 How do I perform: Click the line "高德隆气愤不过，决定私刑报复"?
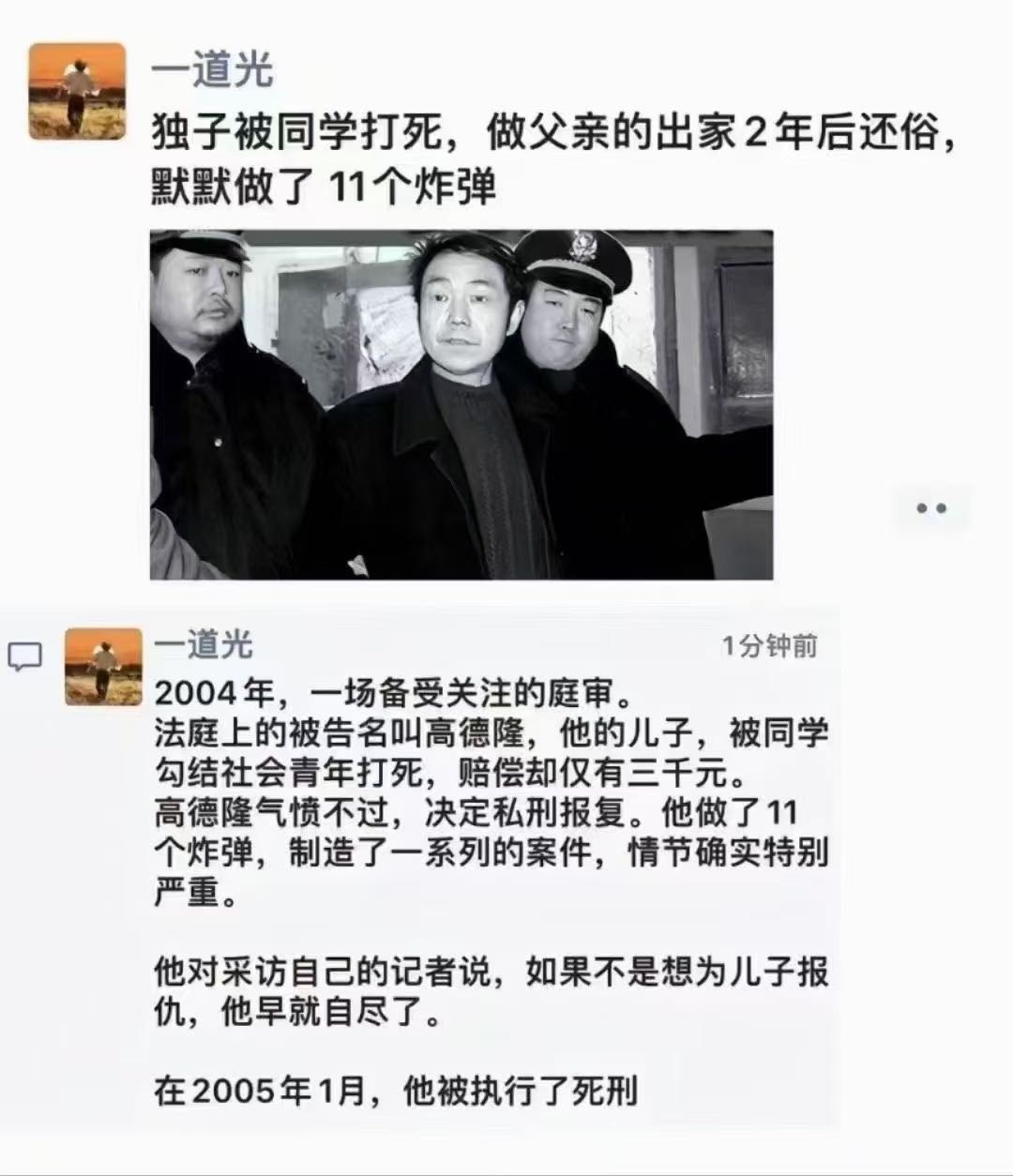click(476, 812)
